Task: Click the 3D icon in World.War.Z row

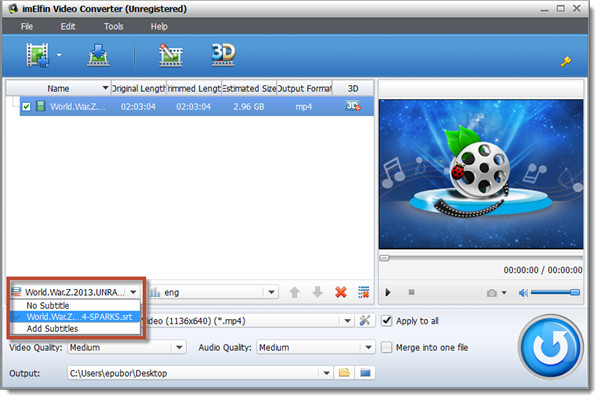Action: click(x=352, y=106)
